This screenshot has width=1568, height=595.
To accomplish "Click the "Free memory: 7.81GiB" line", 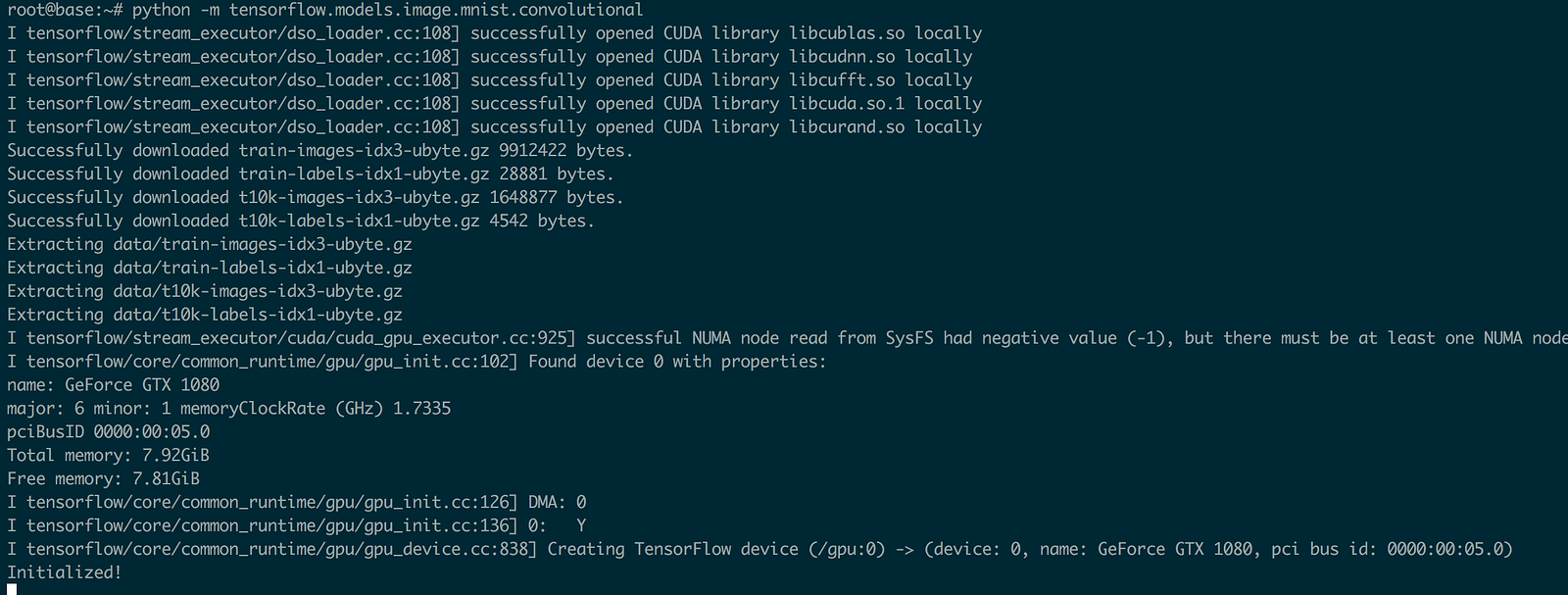I will click(x=103, y=479).
